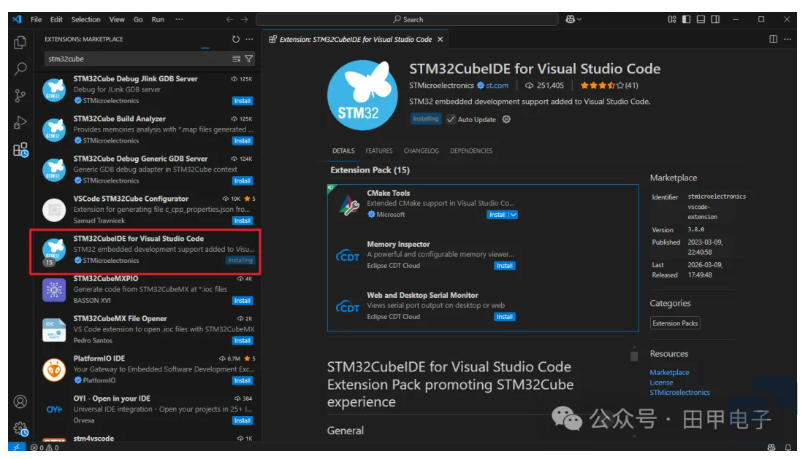The height and width of the screenshot is (459, 806).
Task: Open the Accounts icon in activity bar
Action: (20, 401)
